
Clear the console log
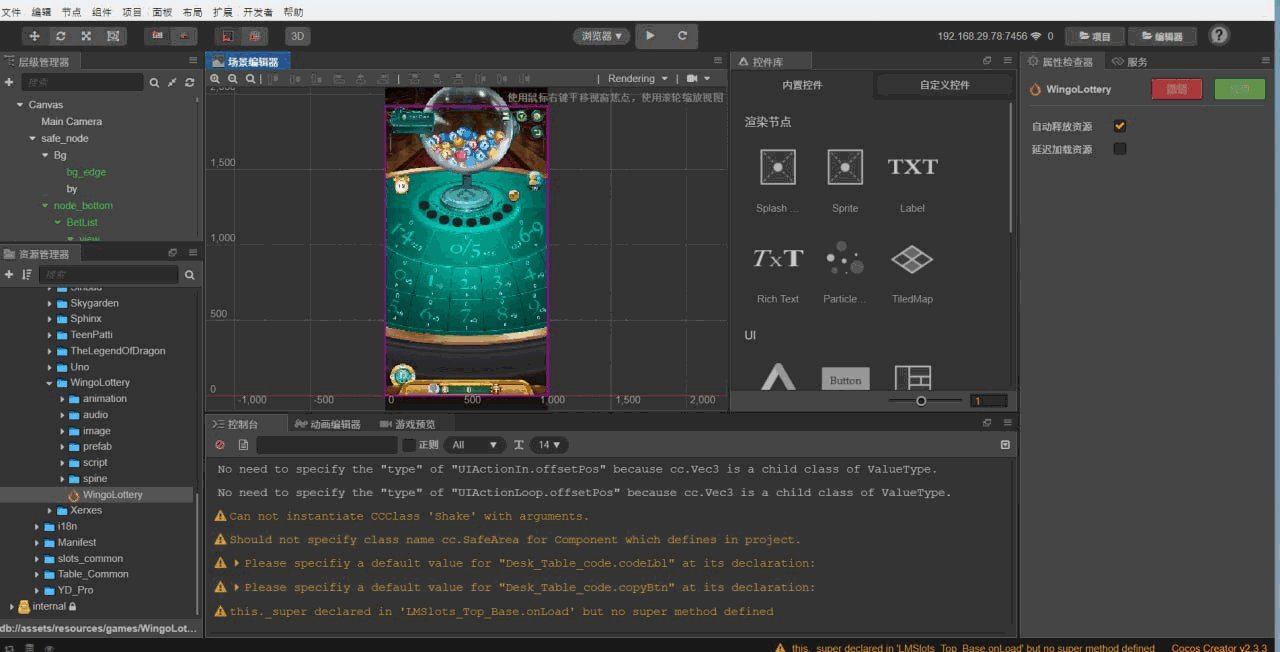tap(220, 445)
